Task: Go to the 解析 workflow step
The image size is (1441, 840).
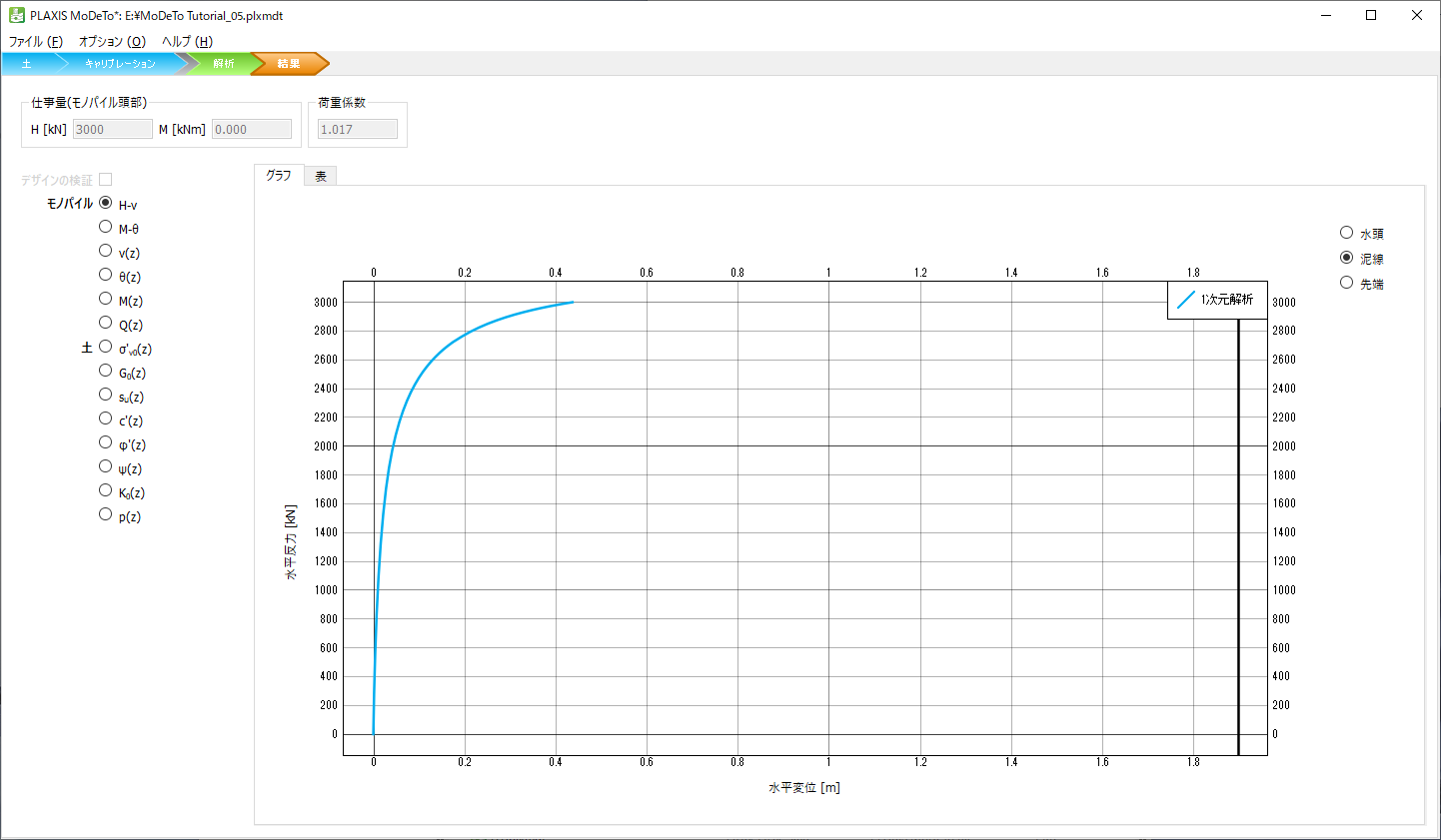Action: coord(224,64)
